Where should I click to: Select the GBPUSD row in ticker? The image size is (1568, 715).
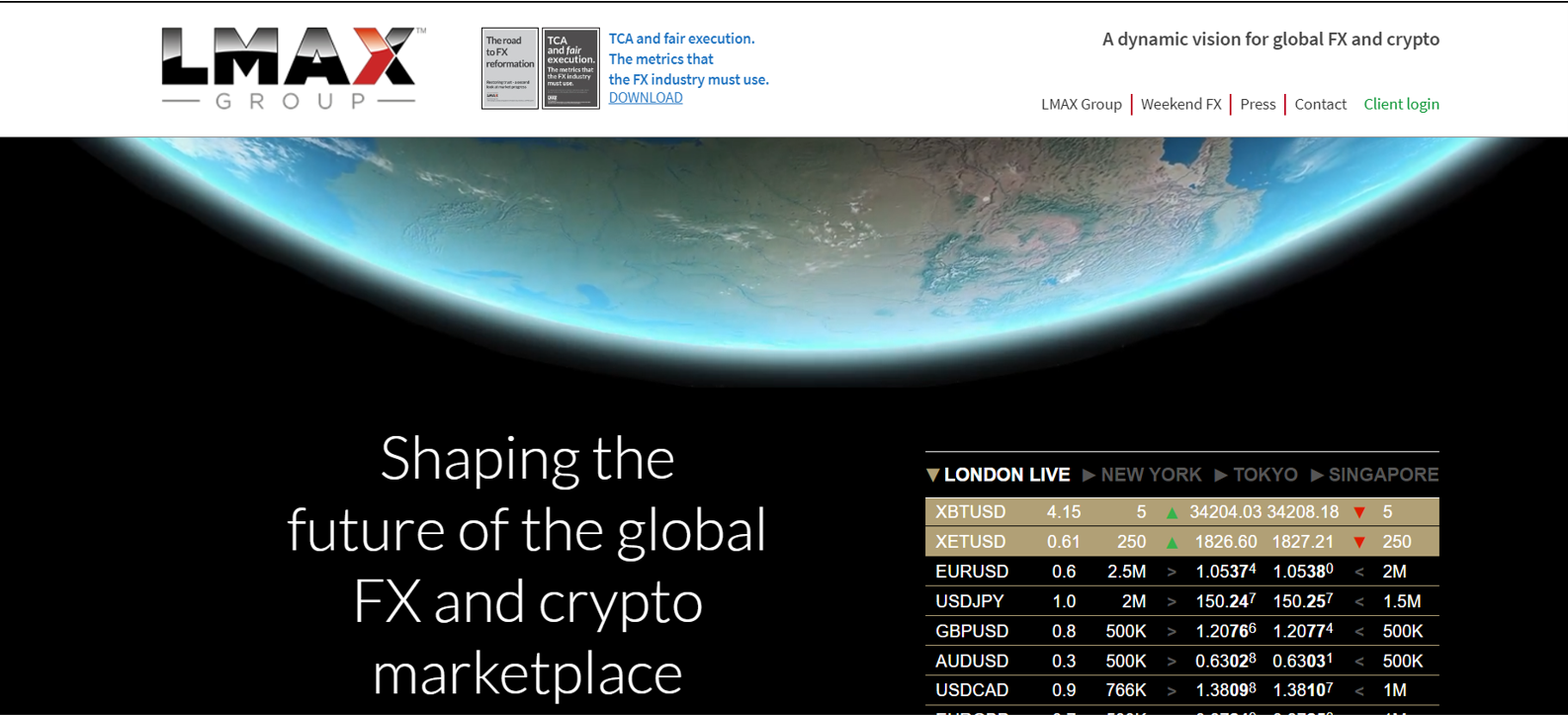coord(1182,631)
